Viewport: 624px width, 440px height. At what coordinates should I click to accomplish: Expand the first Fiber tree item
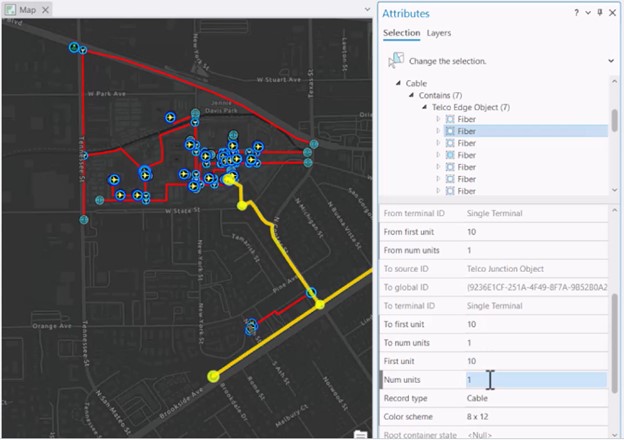pos(437,119)
